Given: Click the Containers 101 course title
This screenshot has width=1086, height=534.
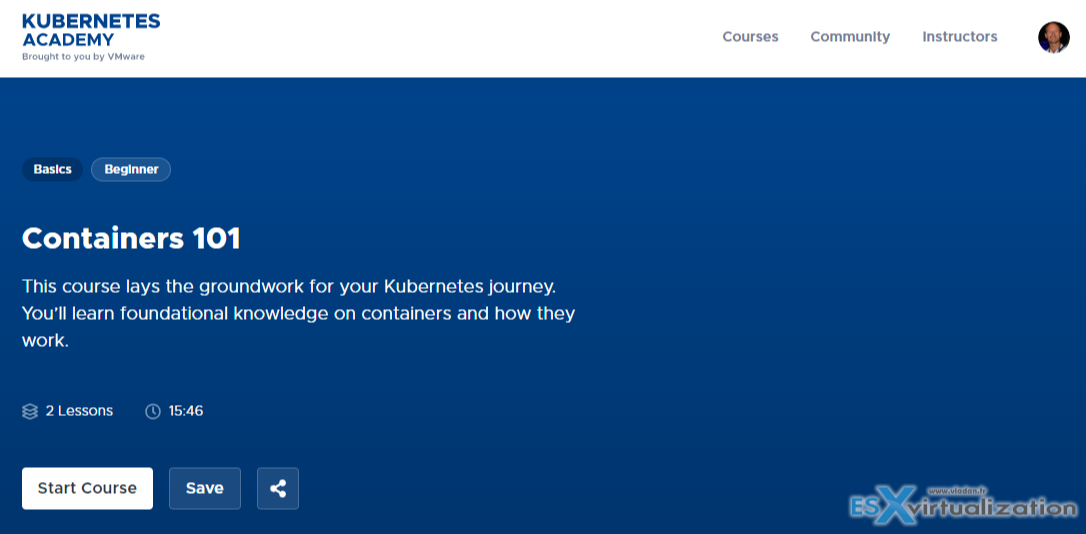Looking at the screenshot, I should [x=131, y=238].
